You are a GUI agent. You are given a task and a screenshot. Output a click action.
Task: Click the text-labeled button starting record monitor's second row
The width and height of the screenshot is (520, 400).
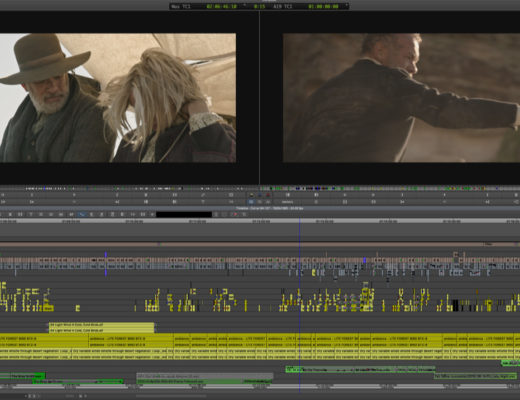287,202
